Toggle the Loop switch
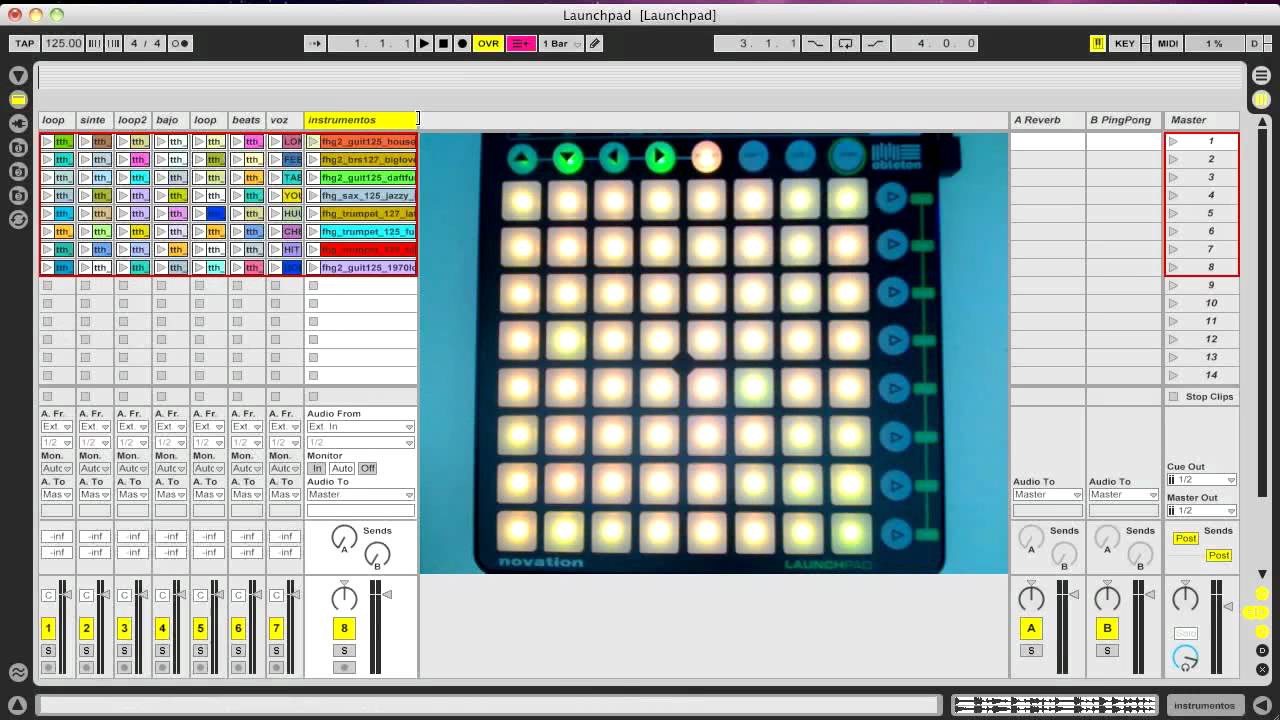Viewport: 1280px width, 720px height. click(x=846, y=43)
